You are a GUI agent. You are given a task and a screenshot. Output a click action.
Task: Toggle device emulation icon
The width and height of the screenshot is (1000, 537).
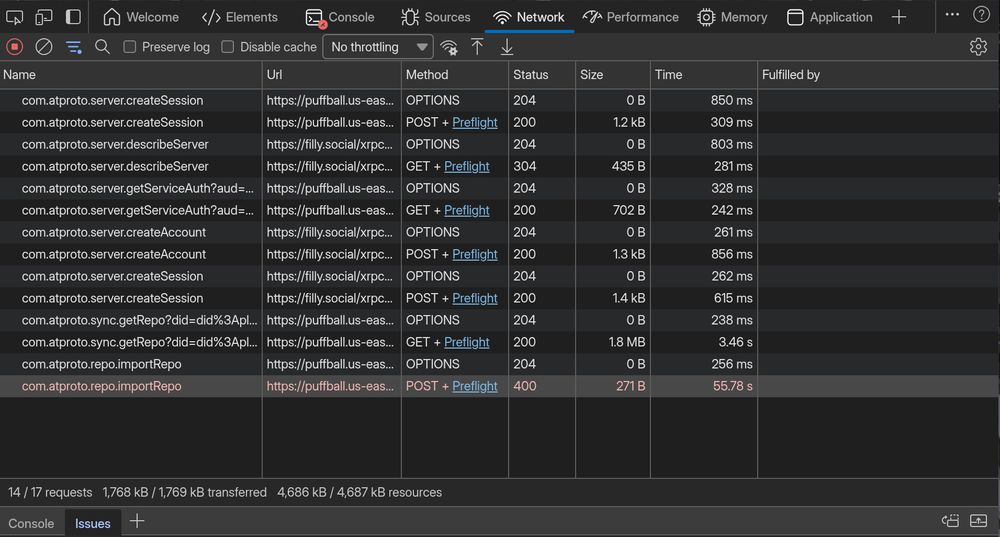pos(44,17)
